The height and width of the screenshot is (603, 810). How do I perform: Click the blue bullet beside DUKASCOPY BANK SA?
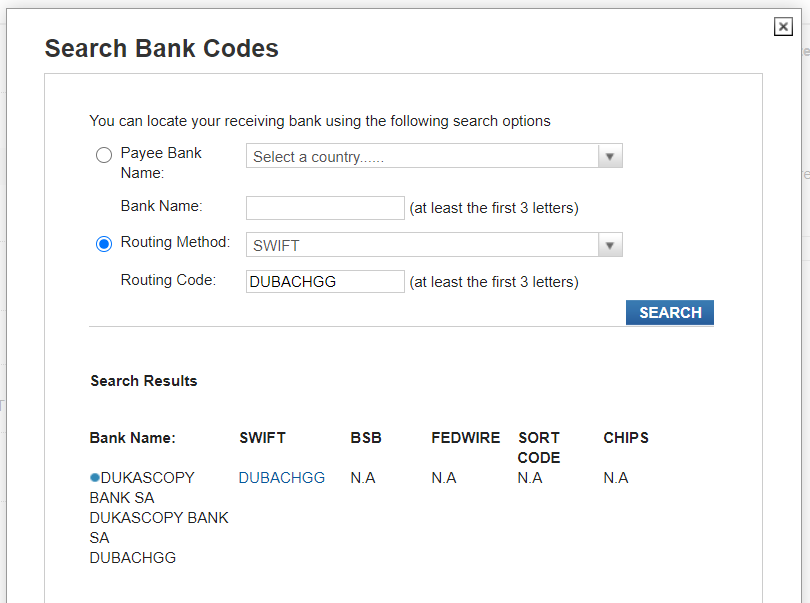95,477
